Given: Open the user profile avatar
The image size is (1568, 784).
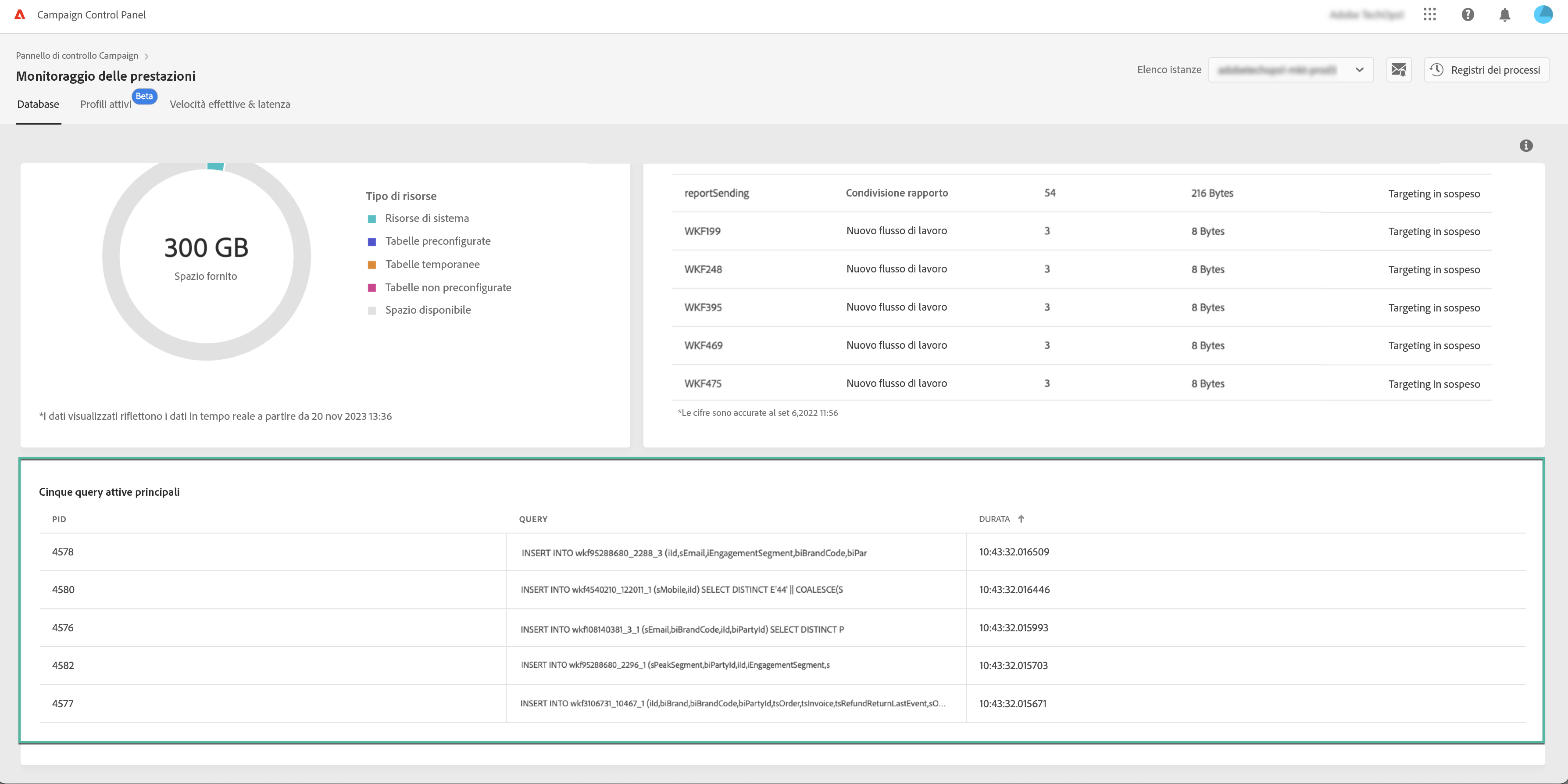Looking at the screenshot, I should click(1543, 14).
